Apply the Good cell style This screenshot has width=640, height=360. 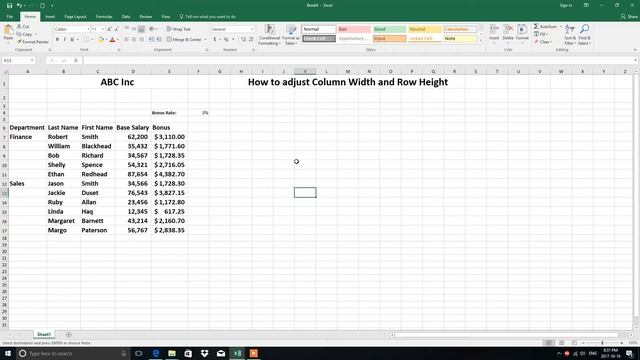coord(389,29)
